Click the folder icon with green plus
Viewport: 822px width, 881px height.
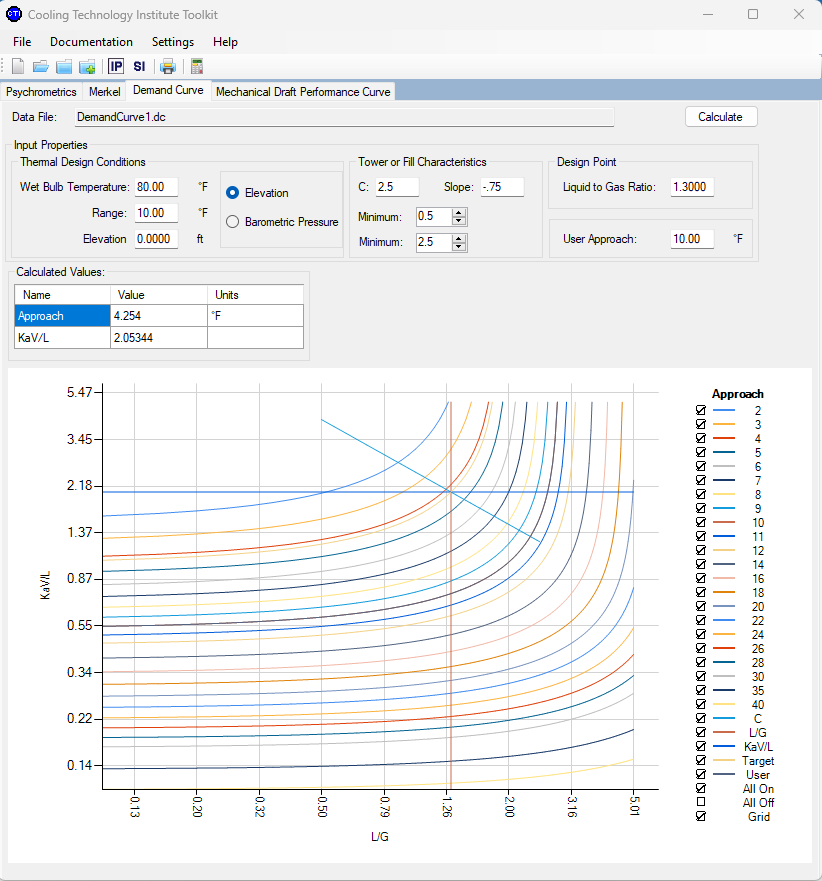pos(87,67)
